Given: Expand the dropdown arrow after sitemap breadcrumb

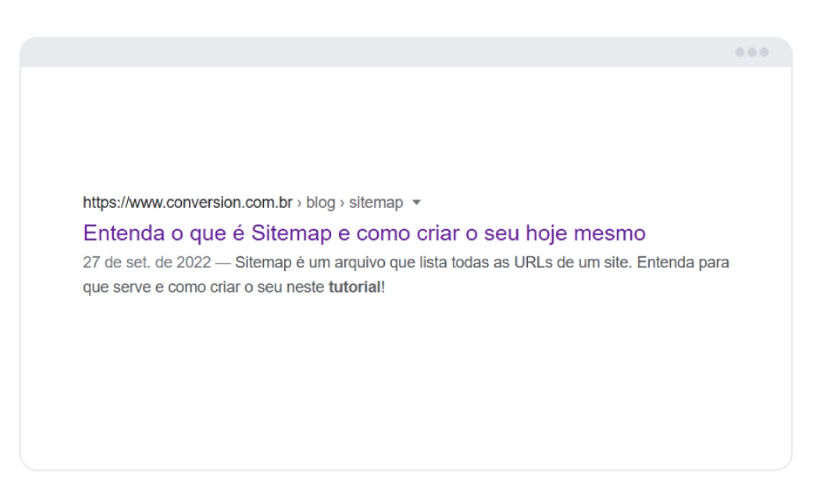Looking at the screenshot, I should point(417,204).
